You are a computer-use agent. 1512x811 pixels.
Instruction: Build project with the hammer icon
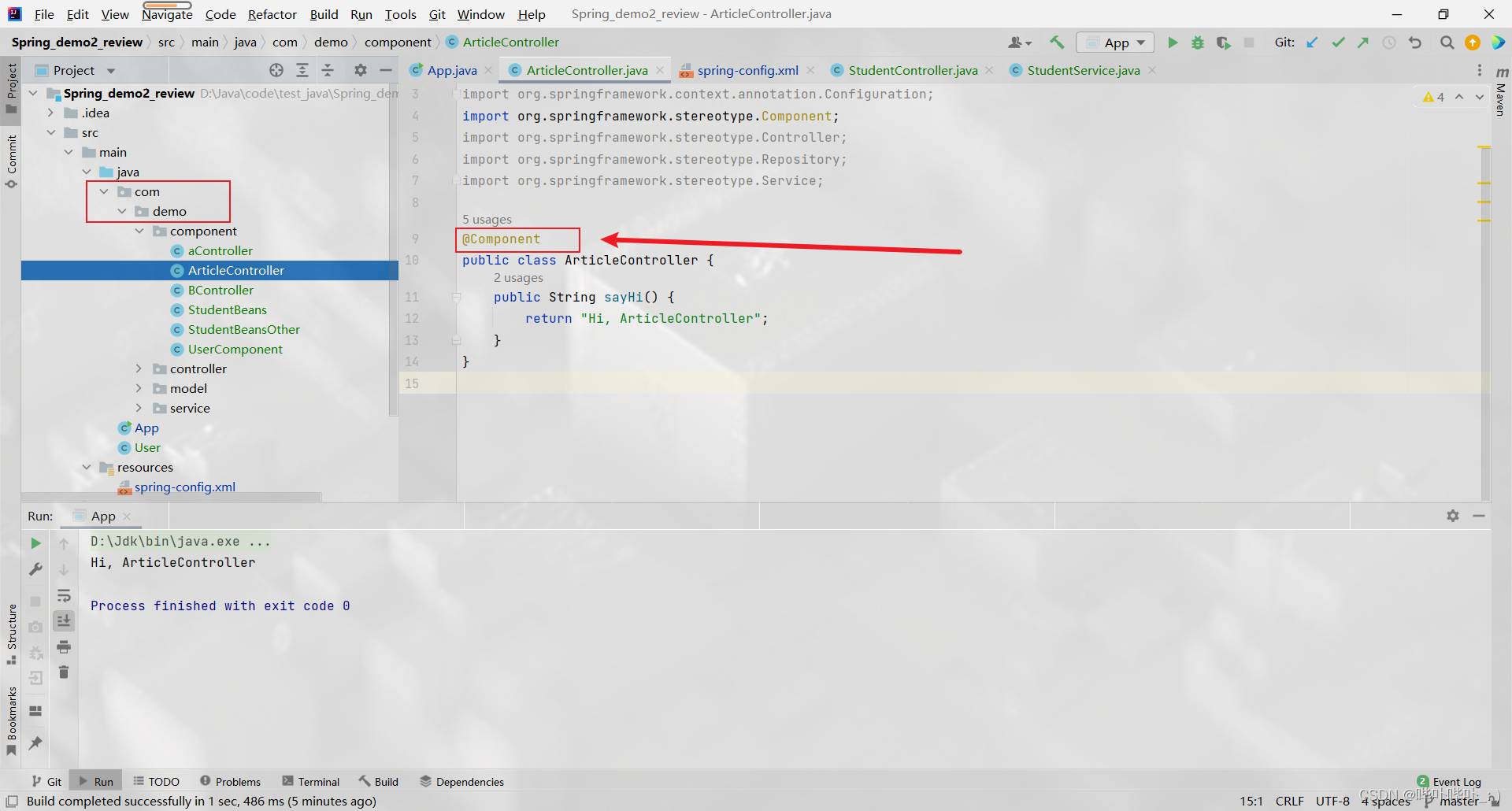click(x=1057, y=43)
